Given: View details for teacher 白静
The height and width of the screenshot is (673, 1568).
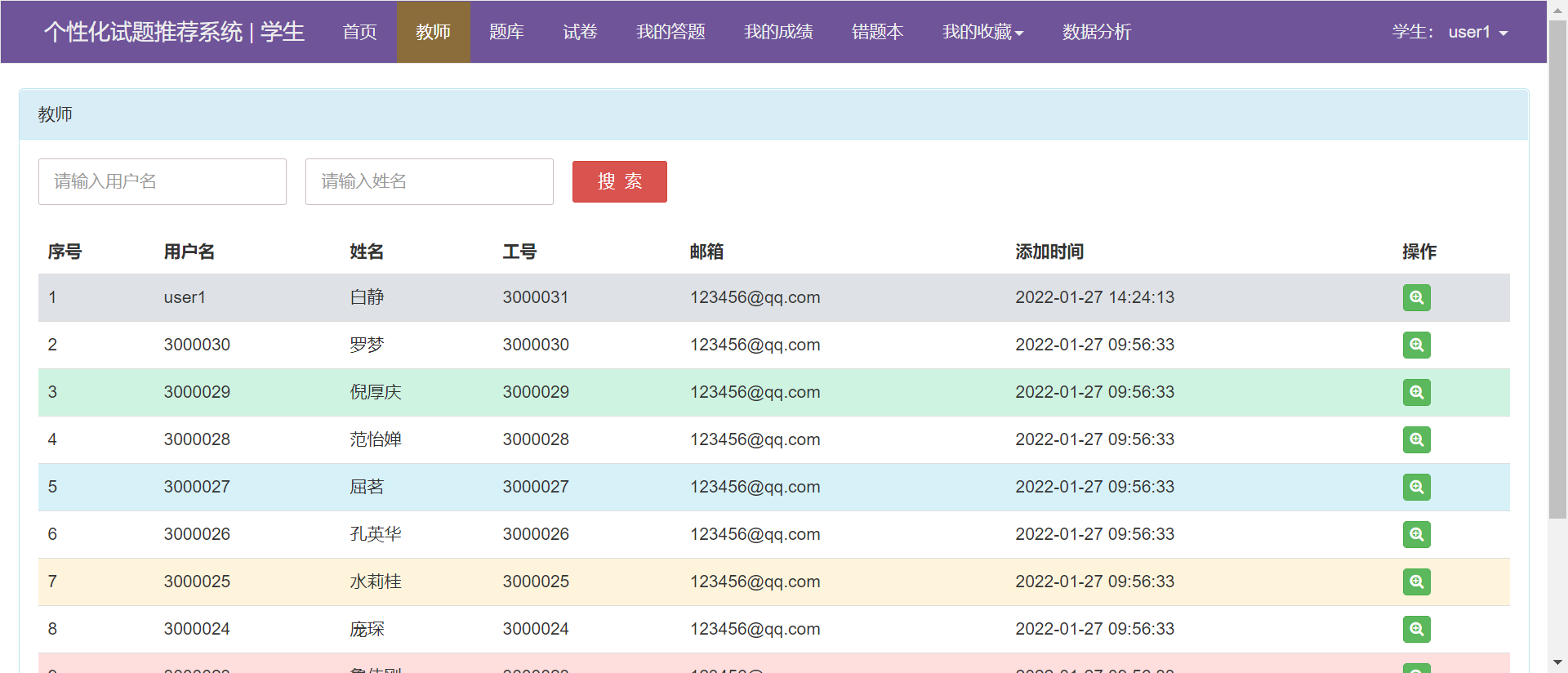Looking at the screenshot, I should (1416, 297).
